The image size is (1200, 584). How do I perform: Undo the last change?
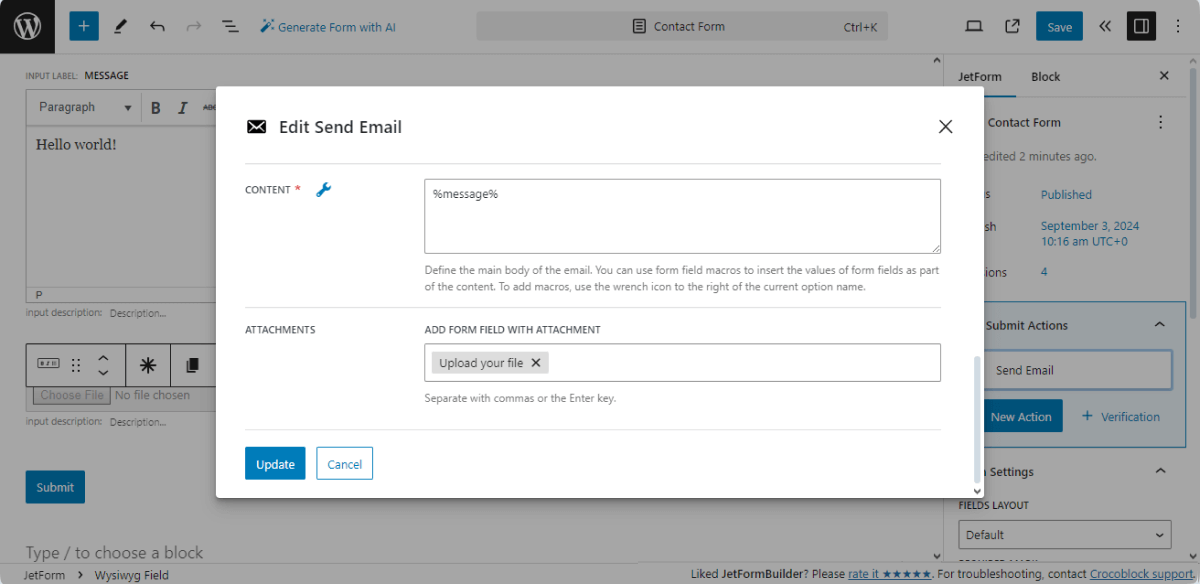pos(157,25)
